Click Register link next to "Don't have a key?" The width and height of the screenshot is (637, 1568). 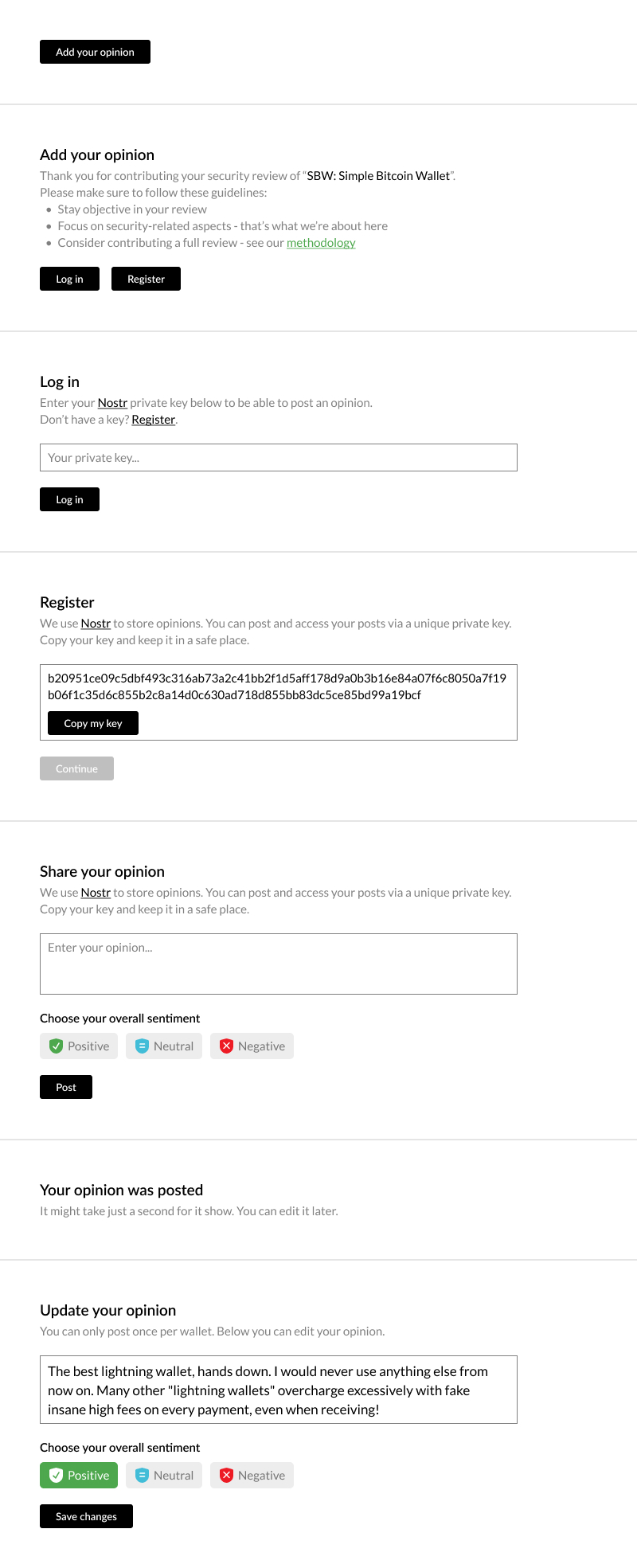153,419
